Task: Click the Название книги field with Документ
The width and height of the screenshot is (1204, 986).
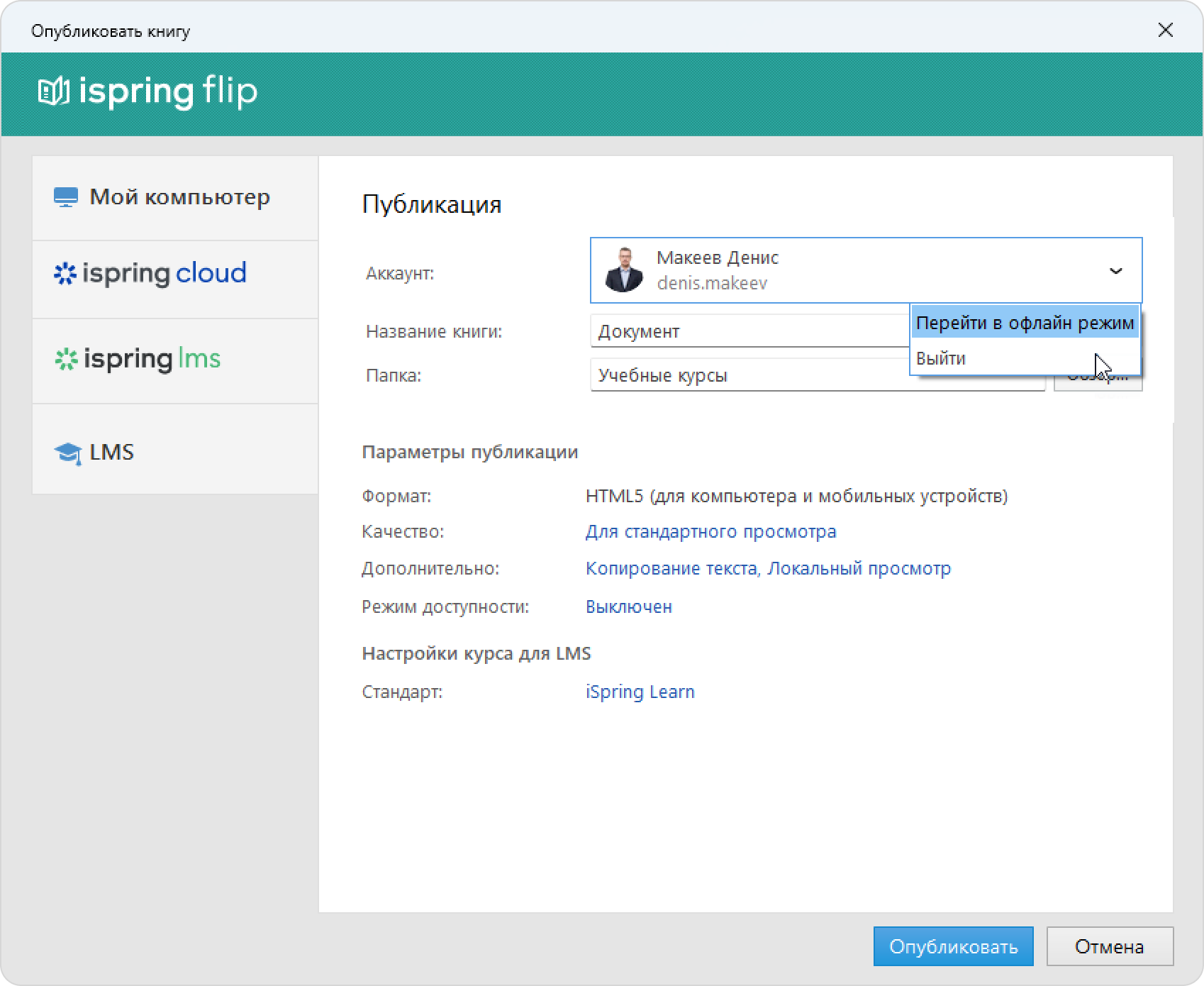Action: tap(750, 331)
